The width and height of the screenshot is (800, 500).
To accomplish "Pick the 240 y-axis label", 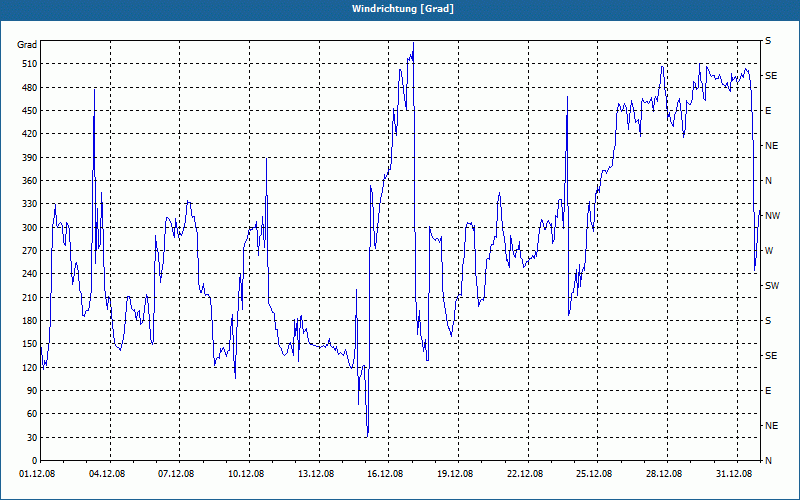I will point(30,274).
